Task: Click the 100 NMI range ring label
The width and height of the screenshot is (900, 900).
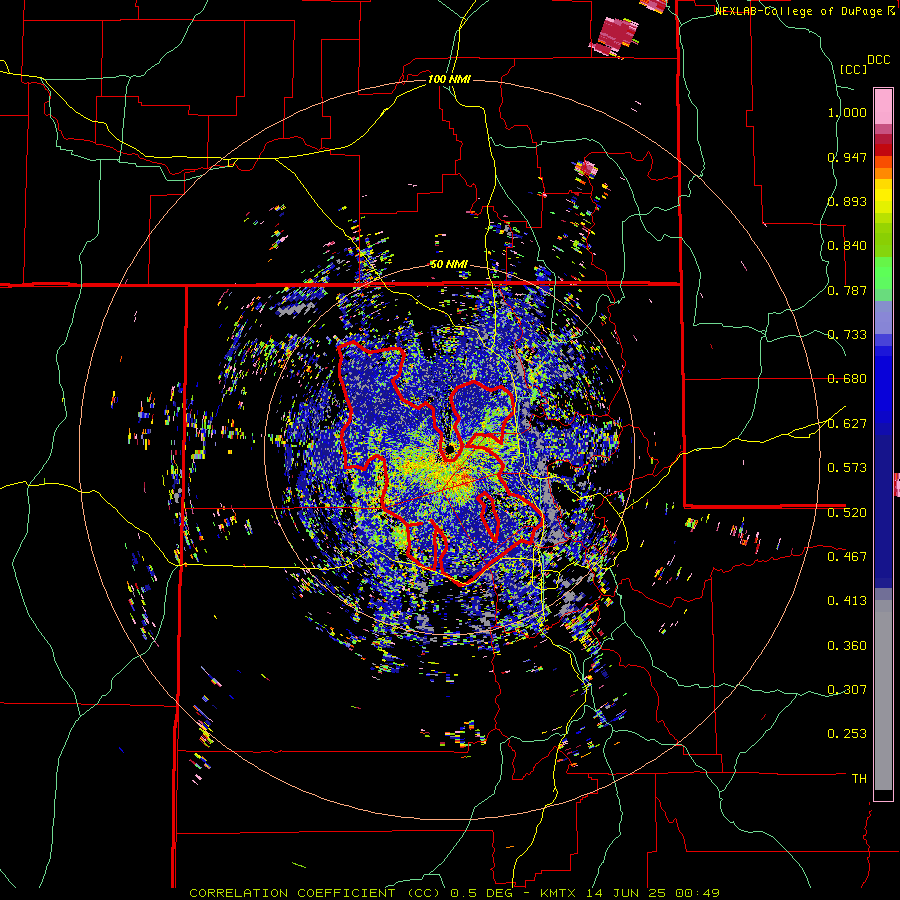Action: (449, 79)
